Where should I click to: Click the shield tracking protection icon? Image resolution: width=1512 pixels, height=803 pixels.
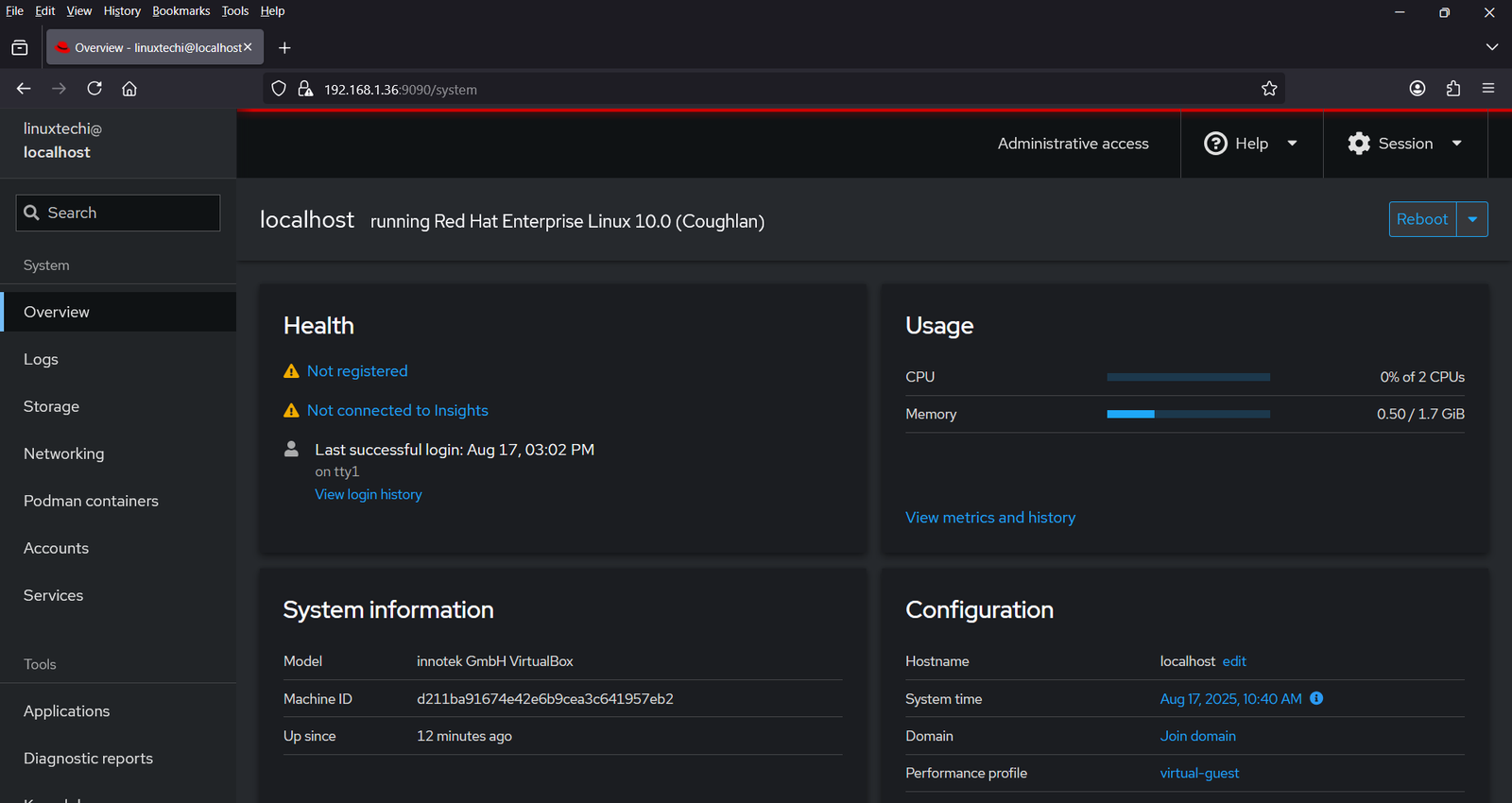click(279, 89)
